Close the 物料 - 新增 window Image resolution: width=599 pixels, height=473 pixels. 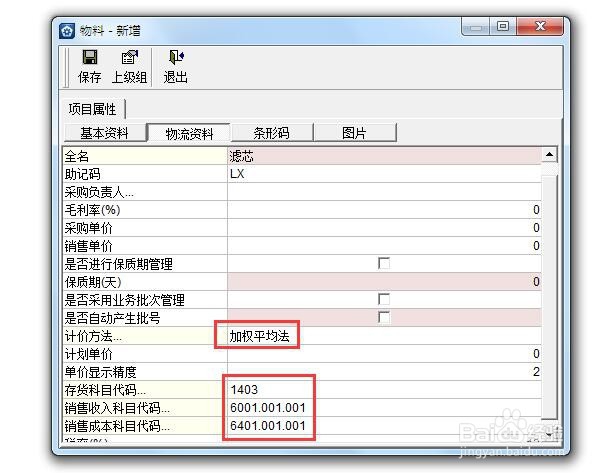(x=540, y=26)
